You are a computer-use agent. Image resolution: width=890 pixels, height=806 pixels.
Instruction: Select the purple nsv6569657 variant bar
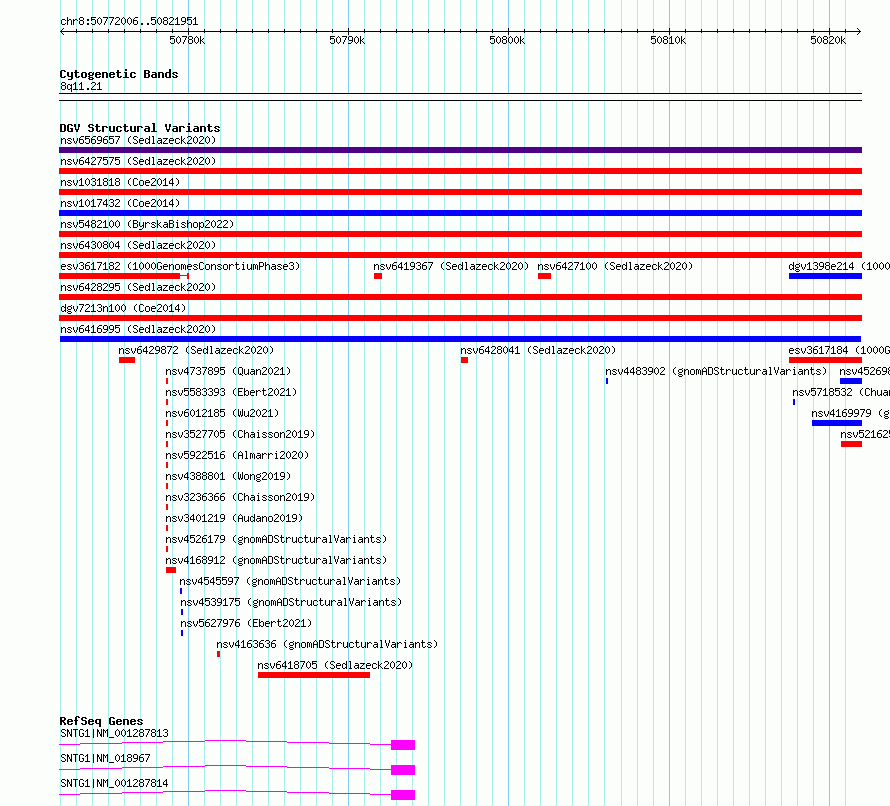pyautogui.click(x=460, y=150)
